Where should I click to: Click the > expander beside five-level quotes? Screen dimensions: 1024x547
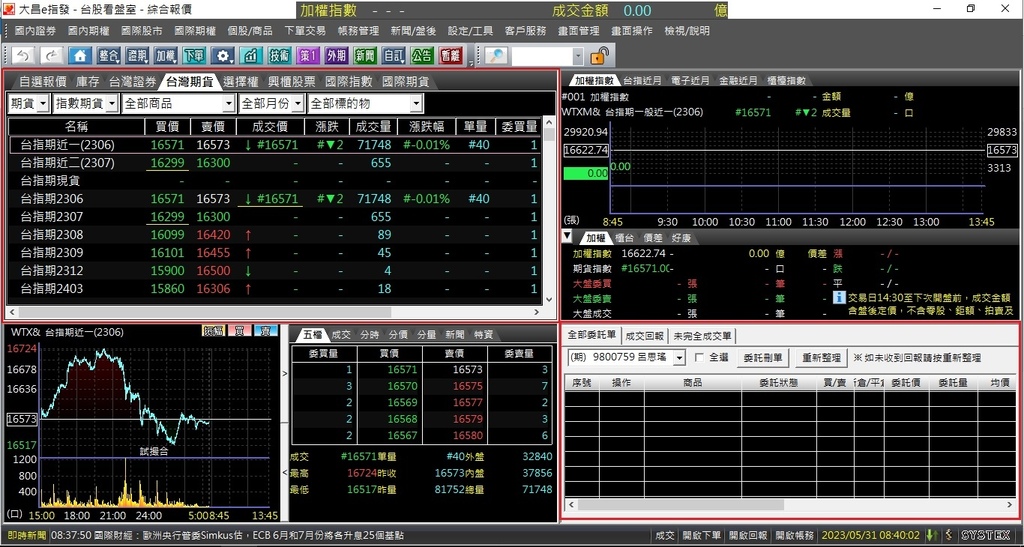click(x=285, y=373)
